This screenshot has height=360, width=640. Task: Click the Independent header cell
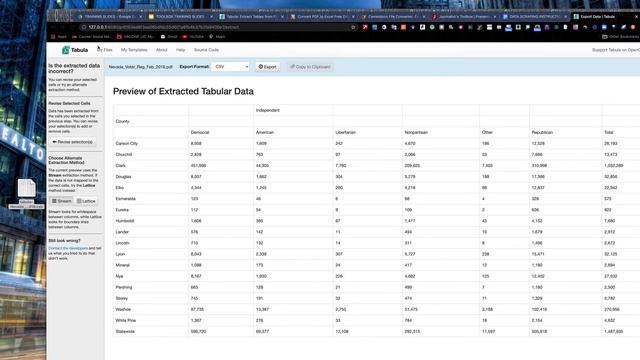point(268,110)
